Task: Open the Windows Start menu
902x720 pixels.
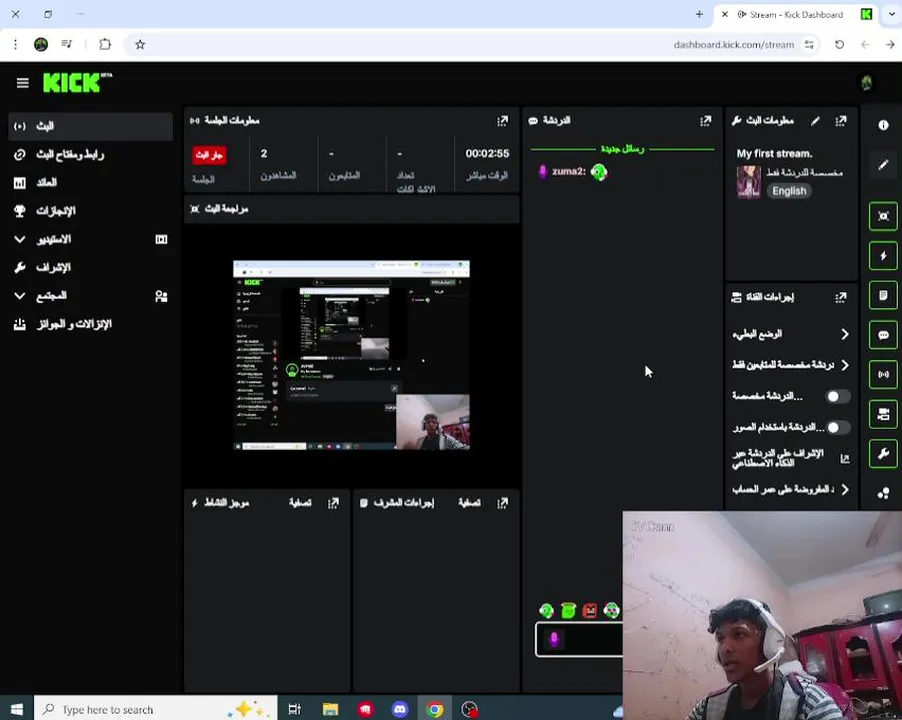Action: point(17,710)
